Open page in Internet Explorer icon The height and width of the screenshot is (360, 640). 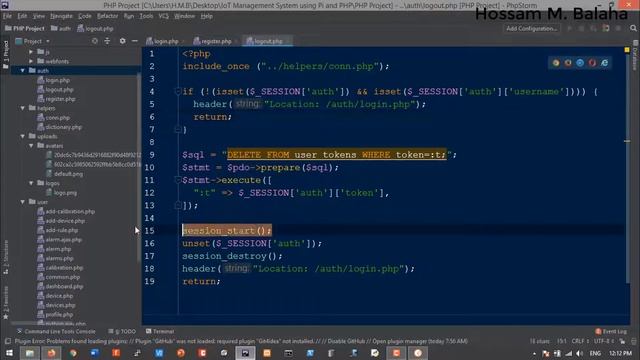[x=604, y=63]
